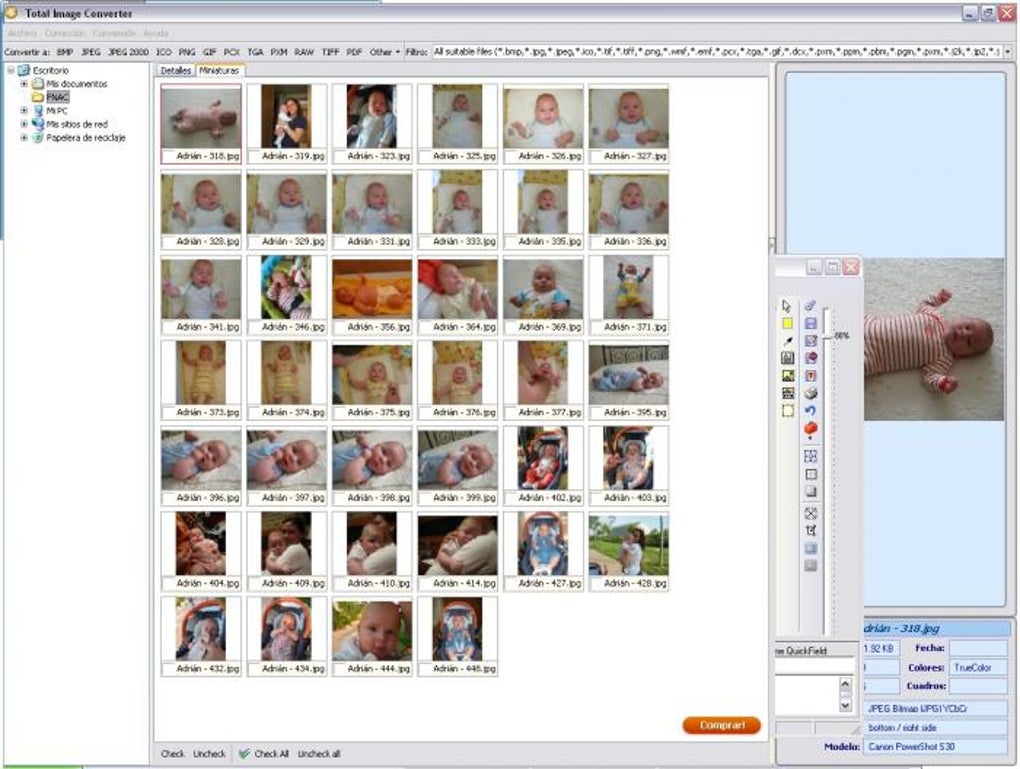Expand the Mis sitios de red node

pyautogui.click(x=24, y=124)
